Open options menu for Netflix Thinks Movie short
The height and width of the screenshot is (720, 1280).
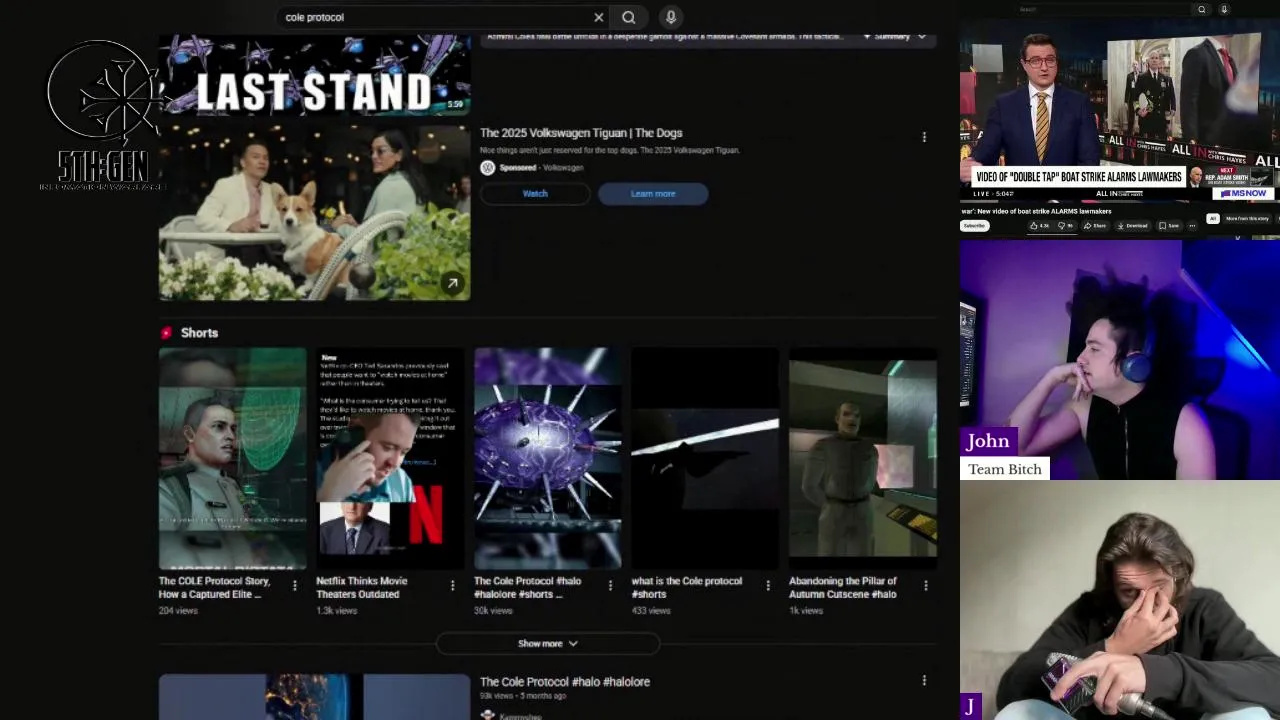[x=452, y=586]
